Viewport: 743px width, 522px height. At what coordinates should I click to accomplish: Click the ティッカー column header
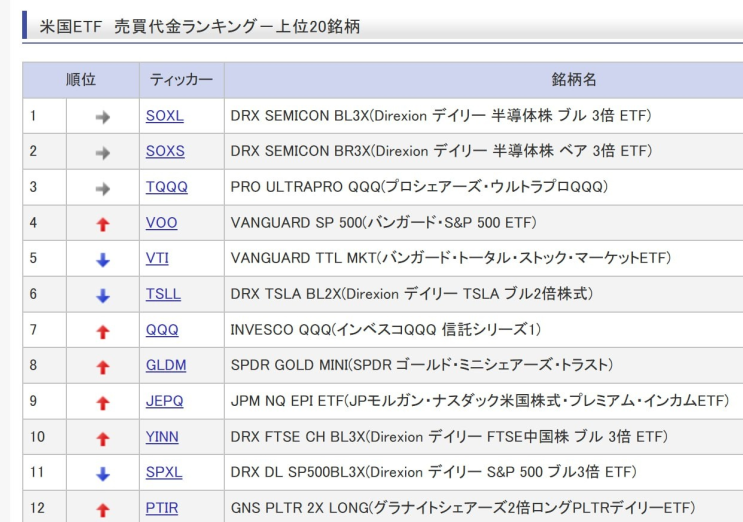[182, 80]
